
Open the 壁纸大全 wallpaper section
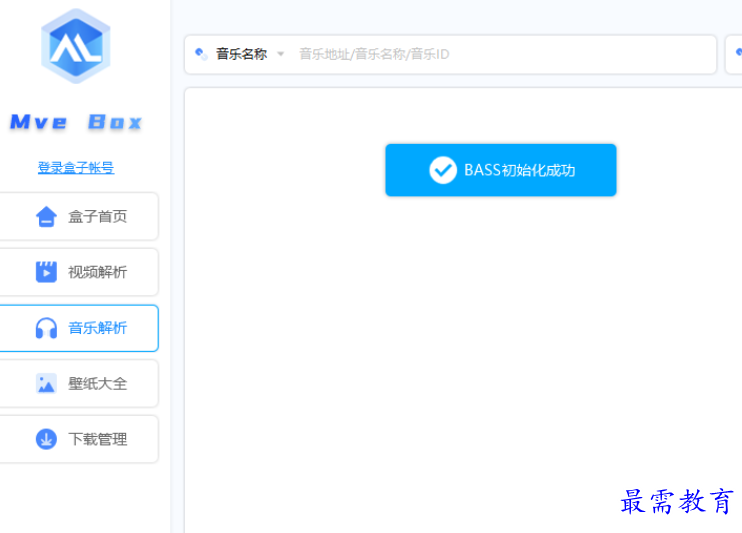click(x=79, y=383)
